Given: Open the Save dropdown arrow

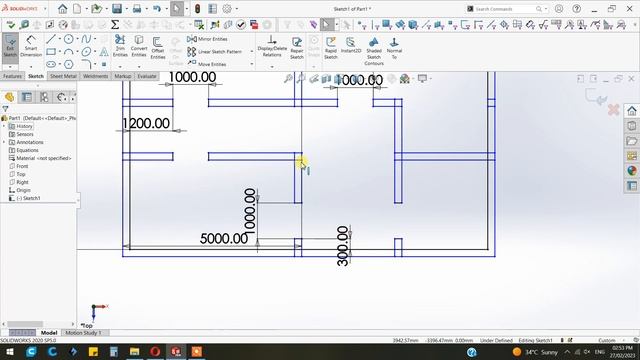Looking at the screenshot, I should pyautogui.click(x=126, y=9).
